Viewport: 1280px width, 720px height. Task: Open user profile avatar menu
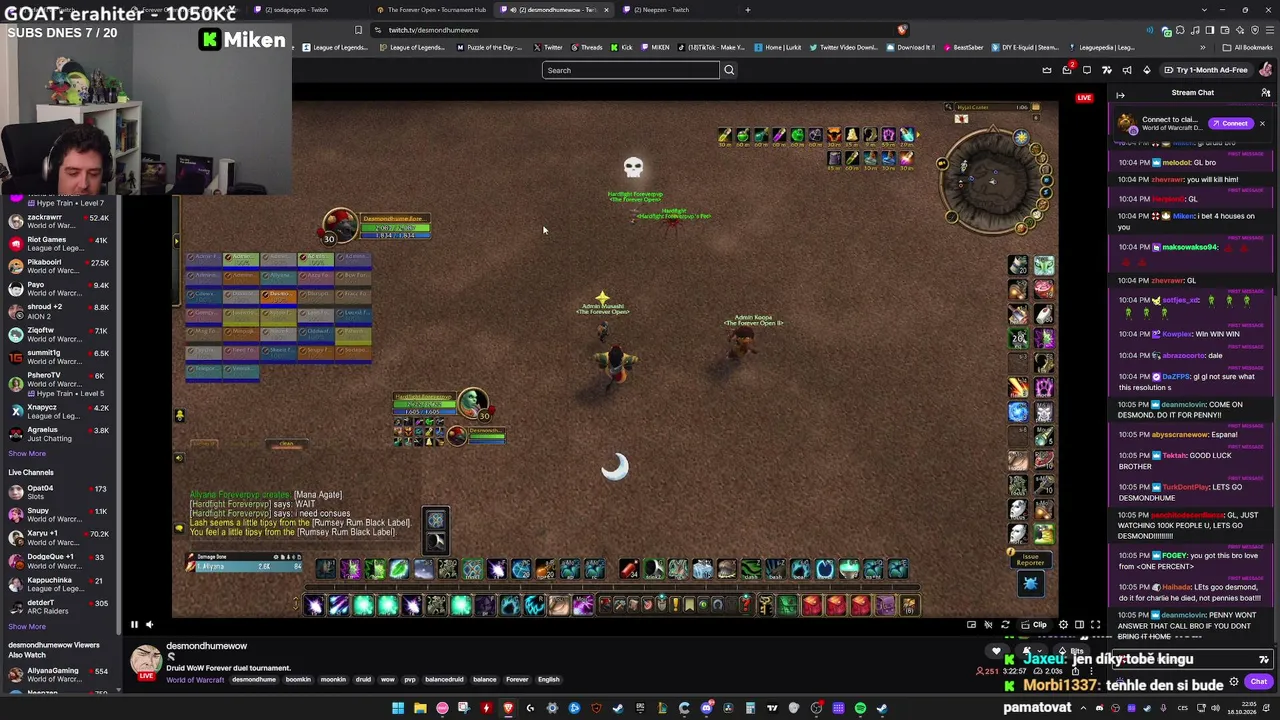coord(1266,70)
